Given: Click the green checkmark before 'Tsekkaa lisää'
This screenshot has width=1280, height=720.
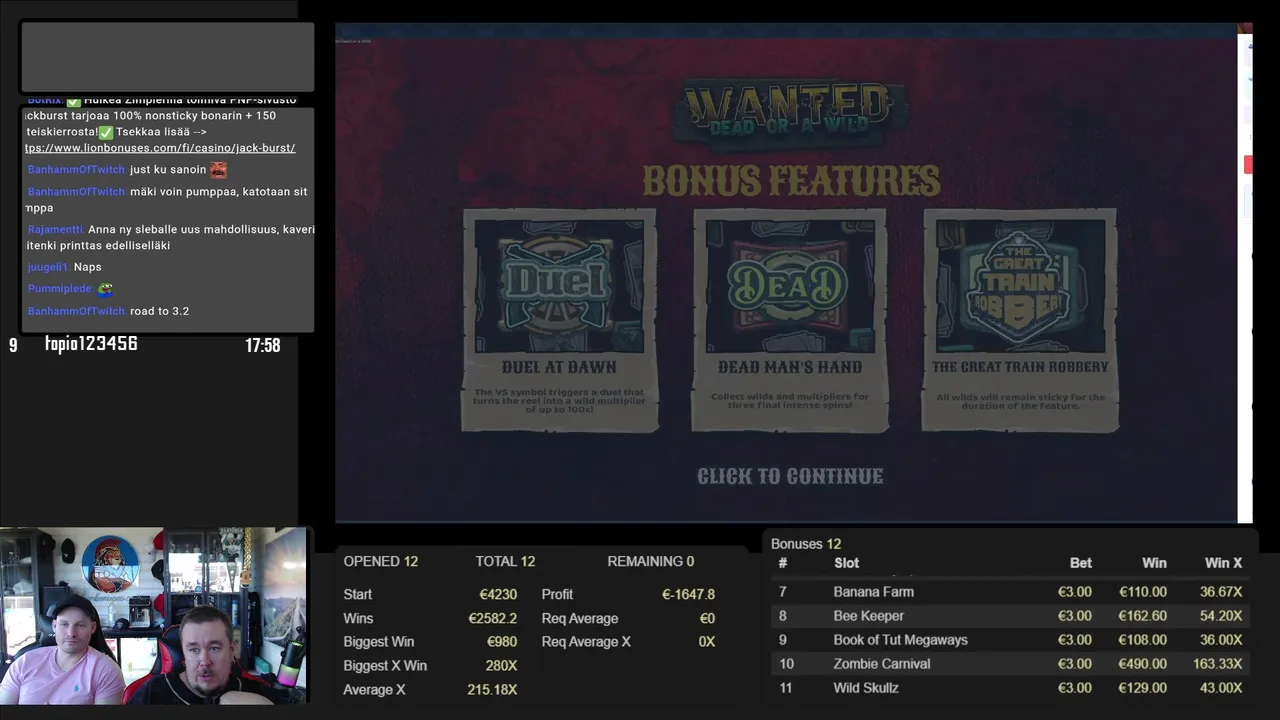Looking at the screenshot, I should [x=107, y=132].
